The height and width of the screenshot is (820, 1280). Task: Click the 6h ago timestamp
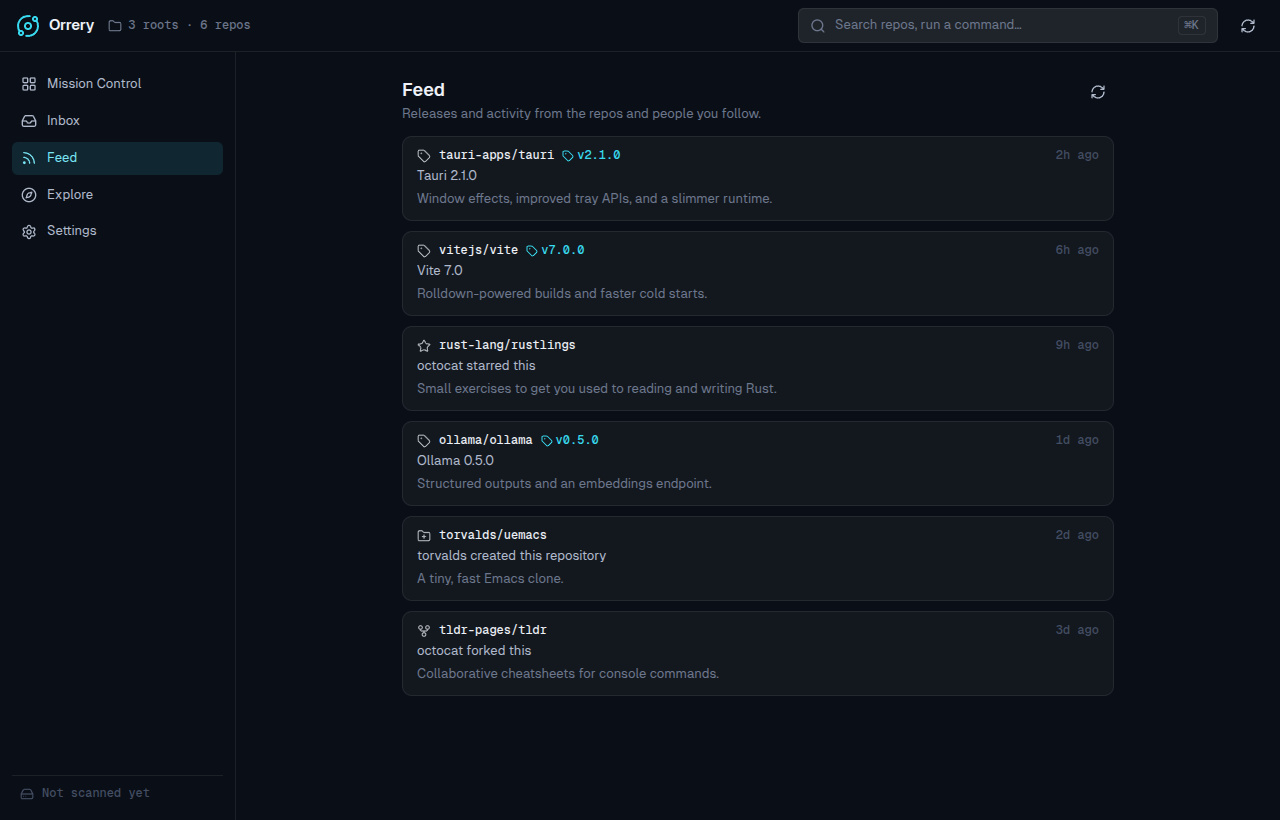[x=1077, y=250]
